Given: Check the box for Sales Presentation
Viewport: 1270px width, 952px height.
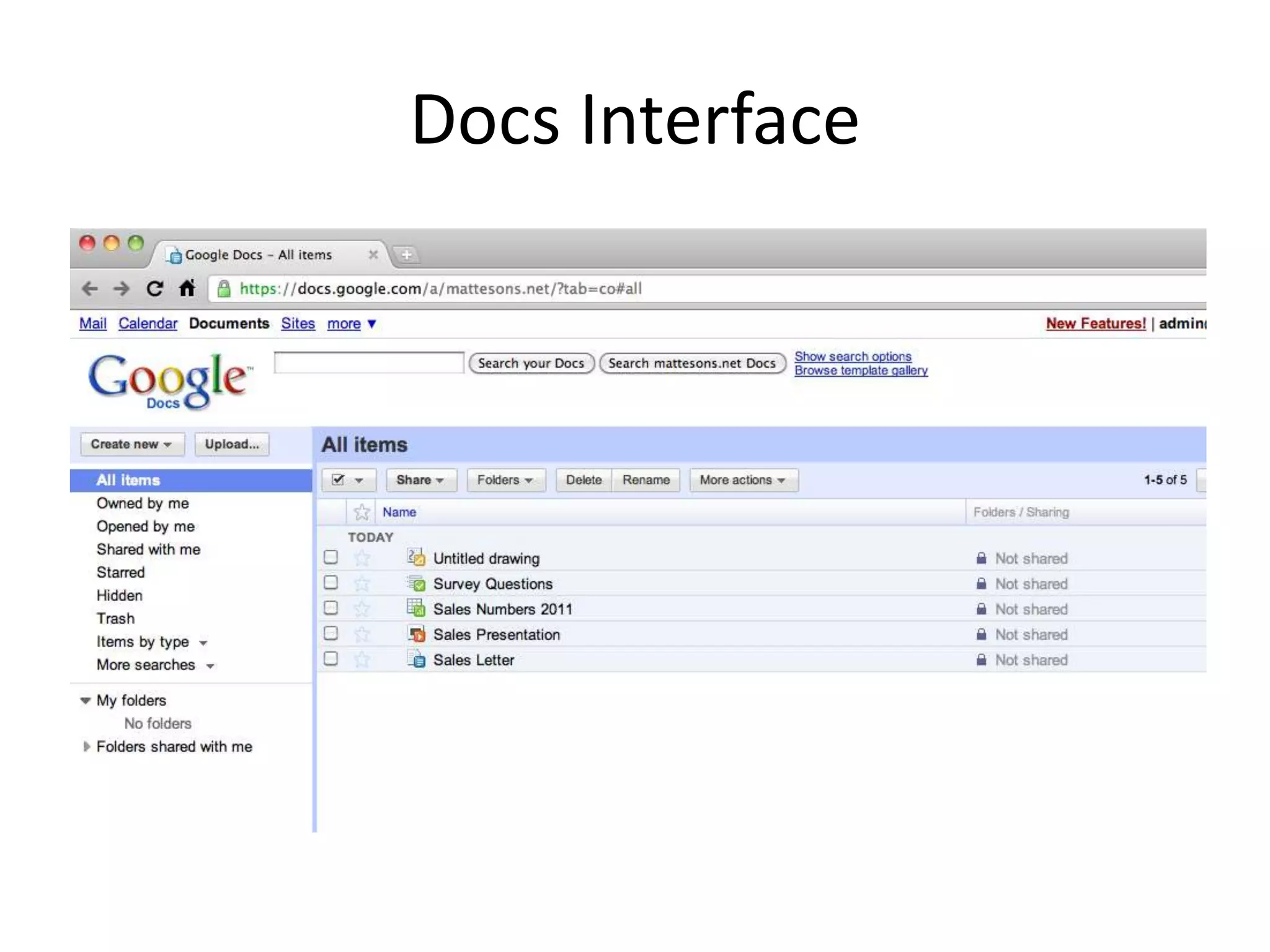Looking at the screenshot, I should (x=331, y=633).
